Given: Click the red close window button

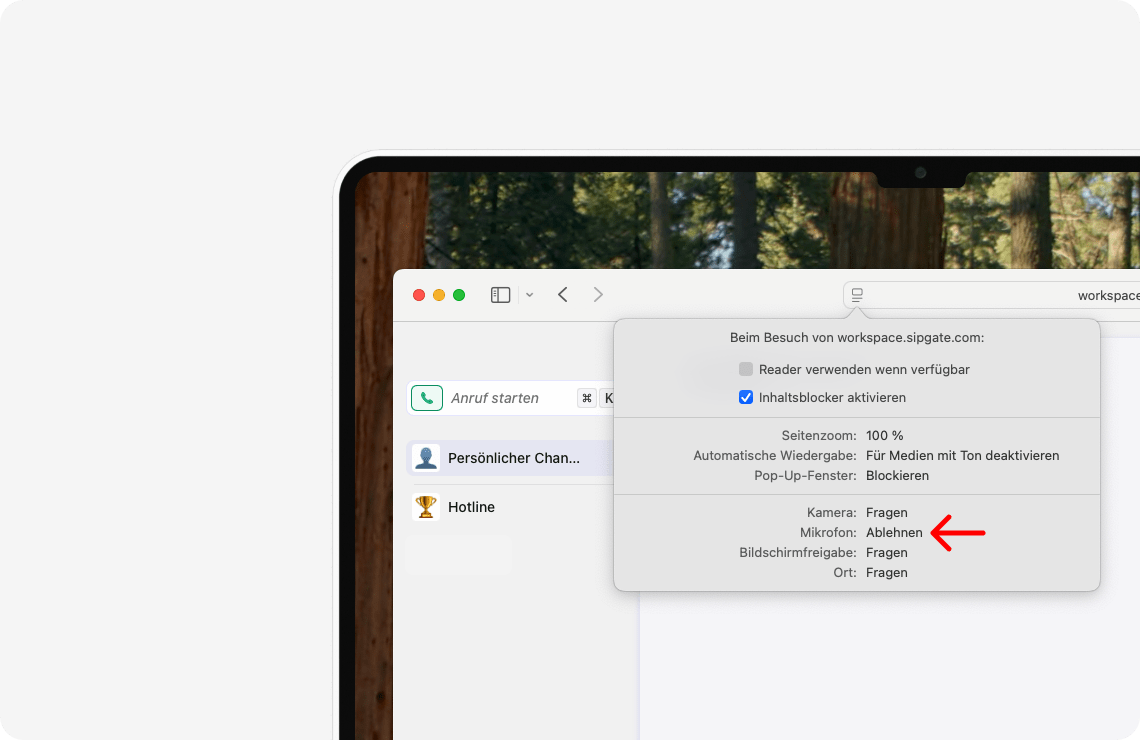Looking at the screenshot, I should click(x=419, y=295).
